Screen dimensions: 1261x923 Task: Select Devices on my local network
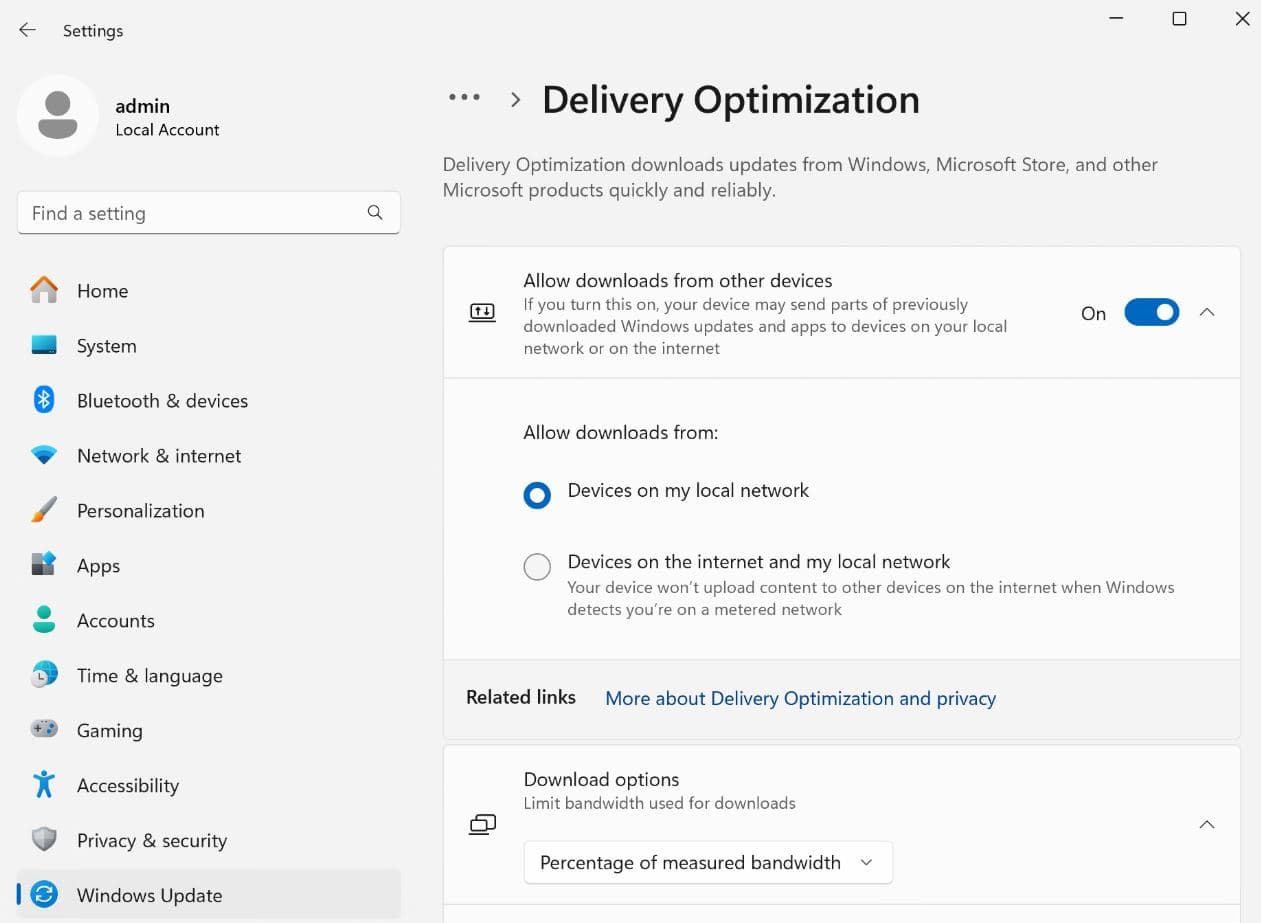(537, 495)
